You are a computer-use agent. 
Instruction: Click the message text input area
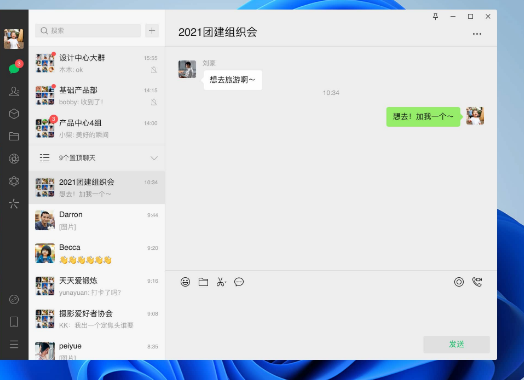click(331, 312)
